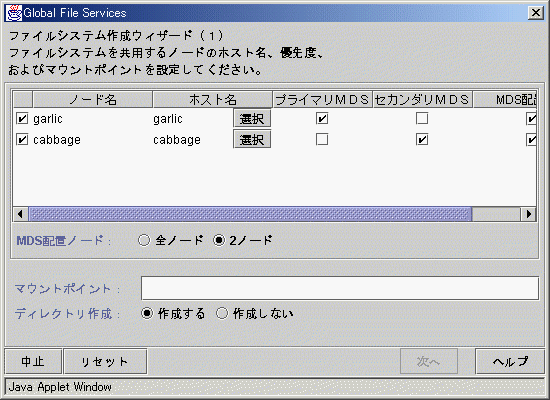
Task: Click cabbage in the host name column
Action: [x=177, y=140]
